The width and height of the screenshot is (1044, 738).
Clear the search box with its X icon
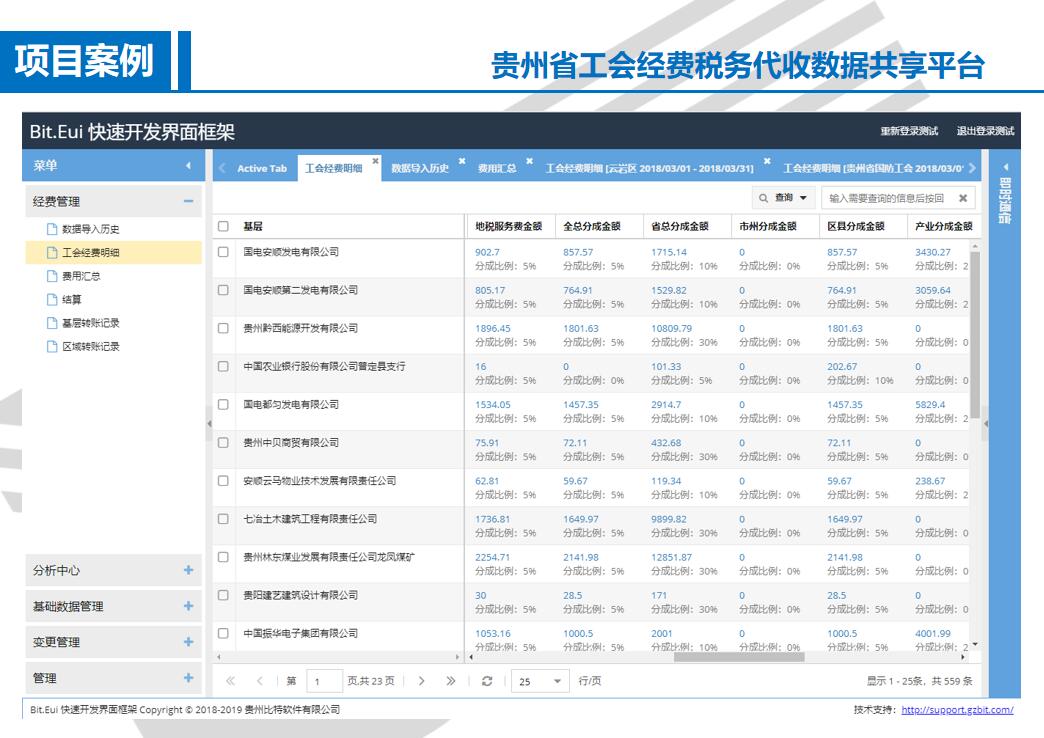coord(963,198)
